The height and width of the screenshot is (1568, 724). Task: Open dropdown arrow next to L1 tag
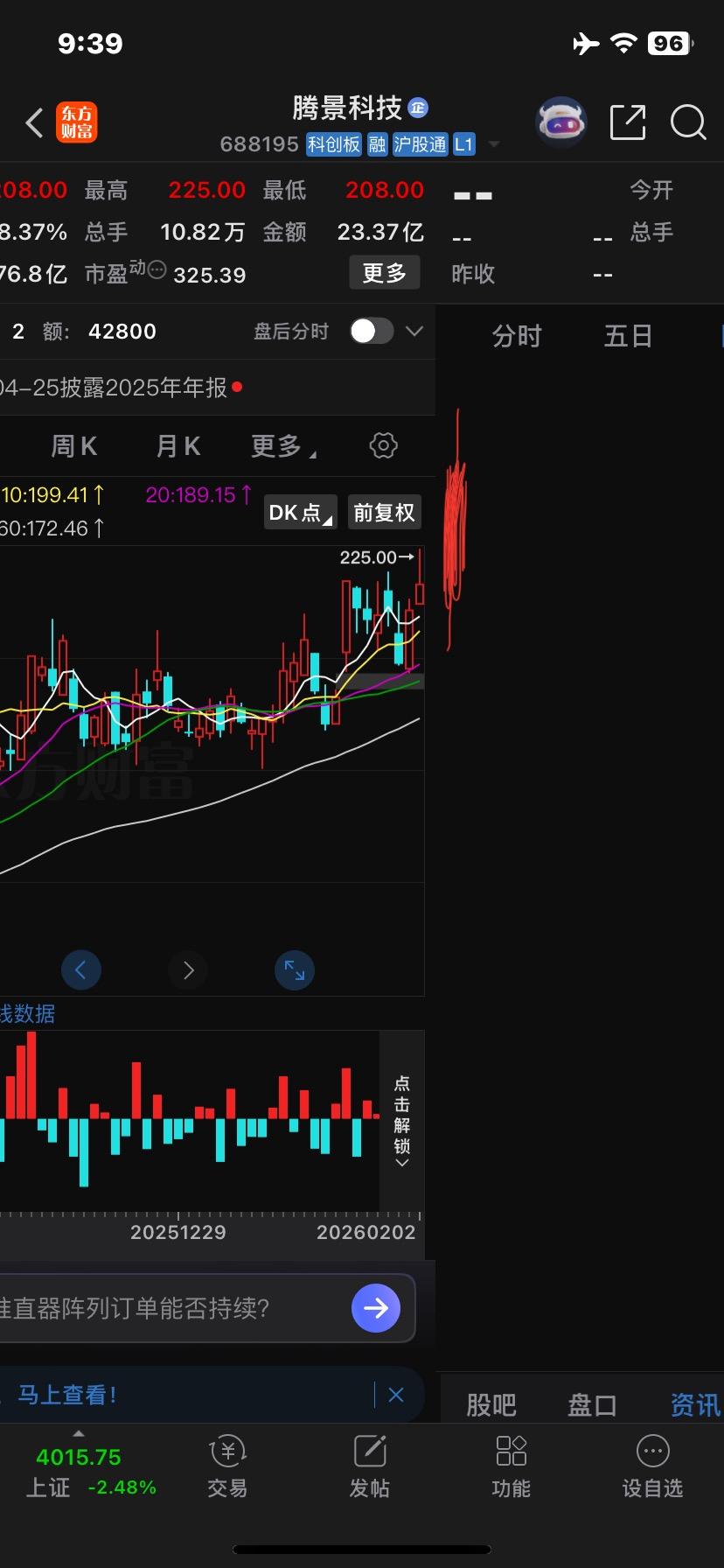494,143
